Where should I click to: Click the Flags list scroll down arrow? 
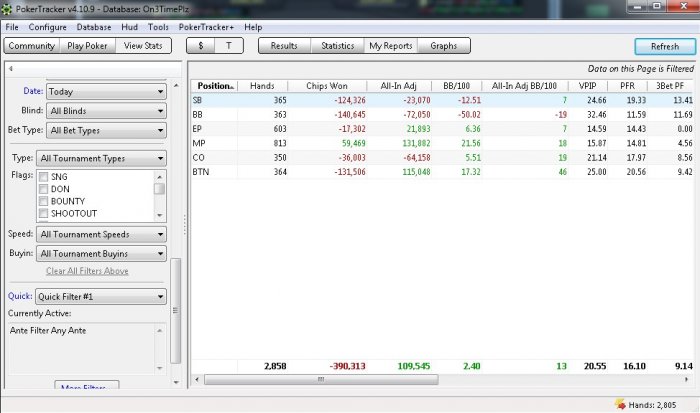point(160,215)
